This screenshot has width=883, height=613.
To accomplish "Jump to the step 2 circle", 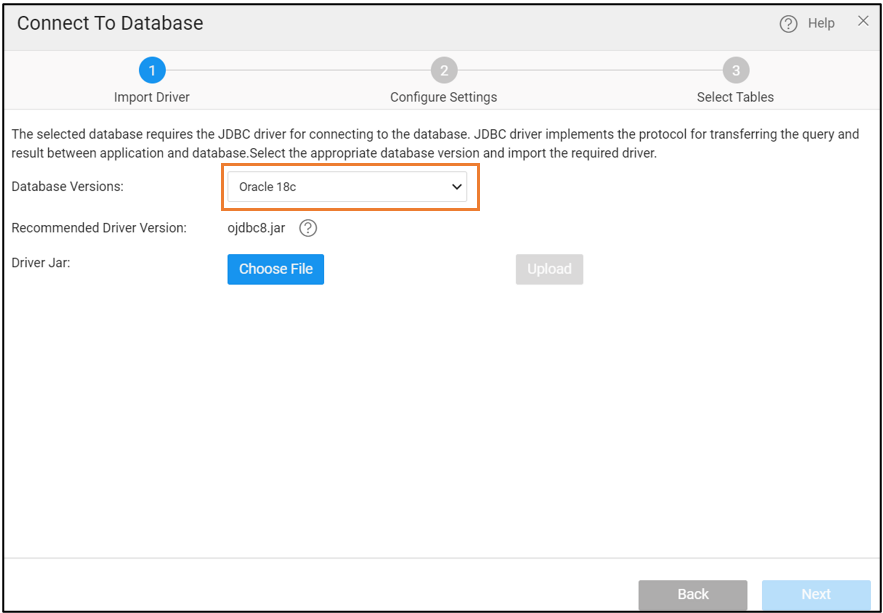I will click(x=443, y=70).
